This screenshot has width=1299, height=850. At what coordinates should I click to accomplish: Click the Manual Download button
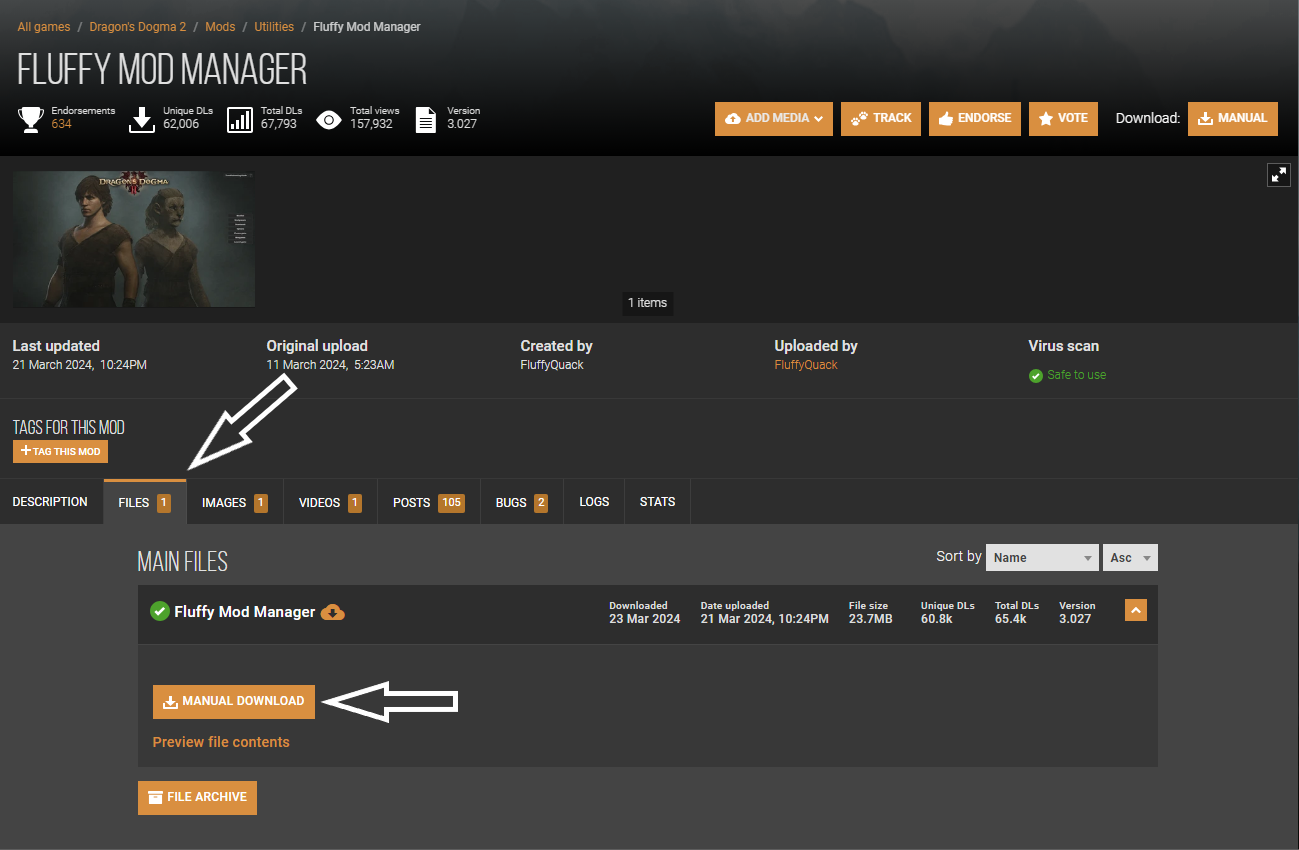[234, 702]
